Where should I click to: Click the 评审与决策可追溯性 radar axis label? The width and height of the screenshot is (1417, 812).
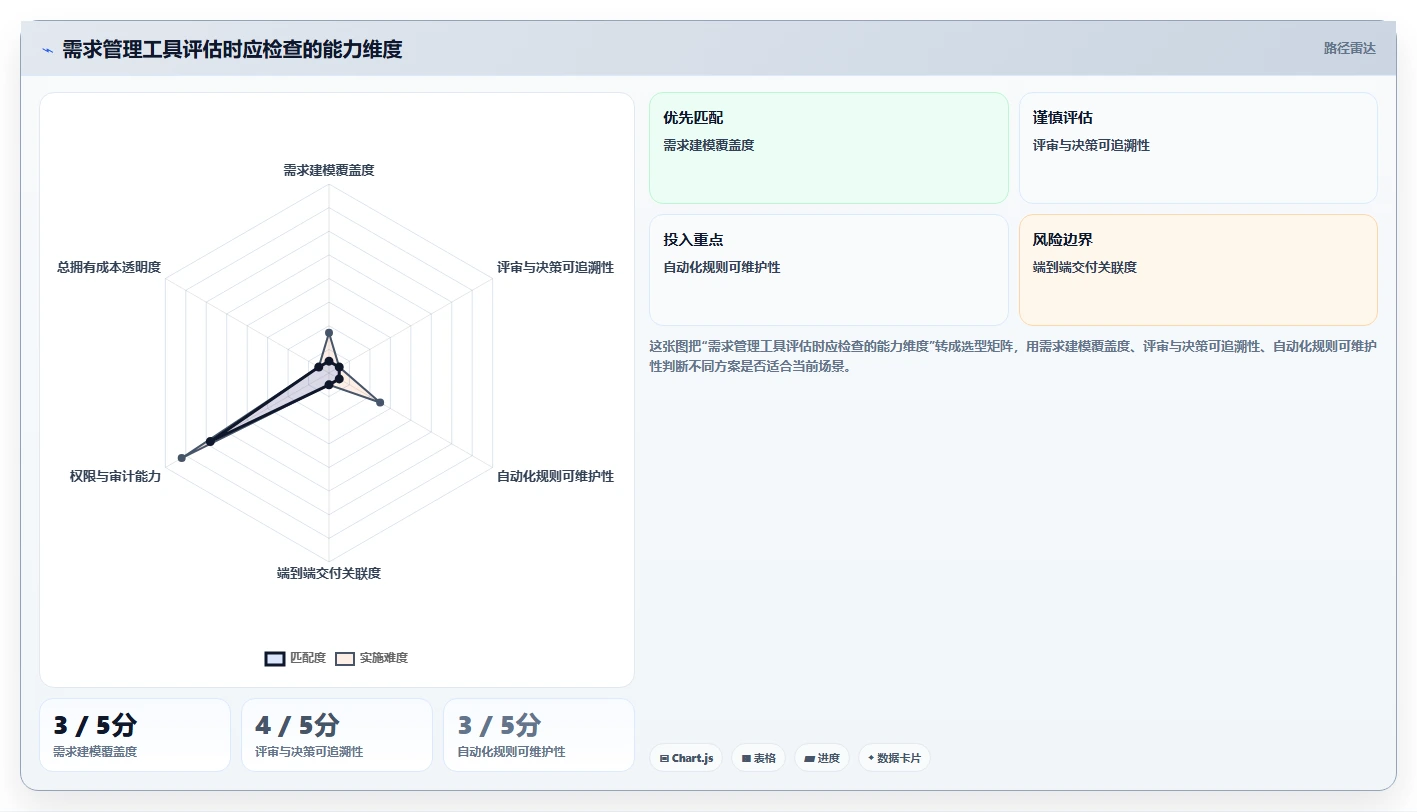pyautogui.click(x=555, y=267)
